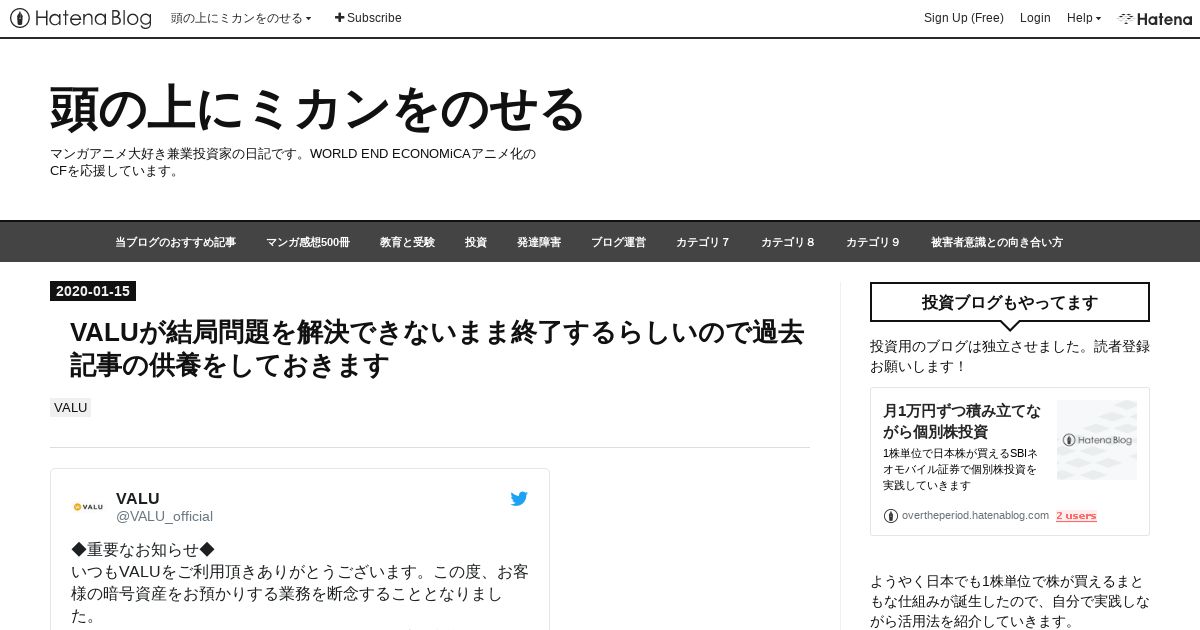1200x630 pixels.
Task: Select ようやく日本でも1株単位 sidebar paragraph
Action: point(1010,601)
